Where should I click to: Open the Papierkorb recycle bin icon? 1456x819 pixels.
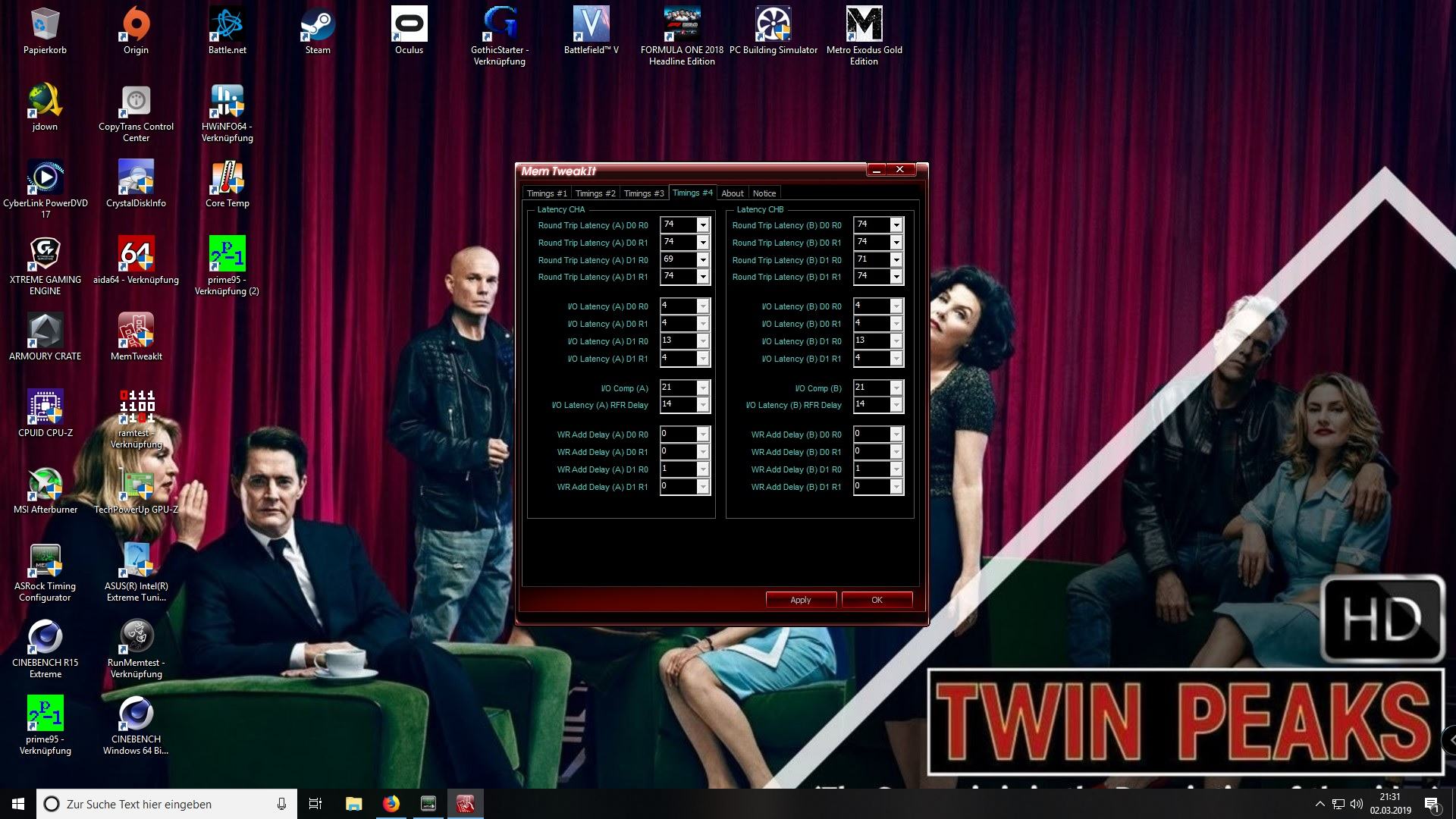(x=45, y=31)
